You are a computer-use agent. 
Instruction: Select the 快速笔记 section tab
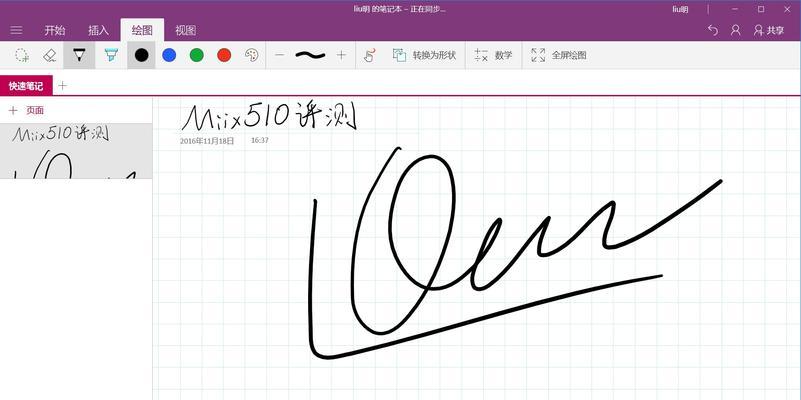[26, 86]
